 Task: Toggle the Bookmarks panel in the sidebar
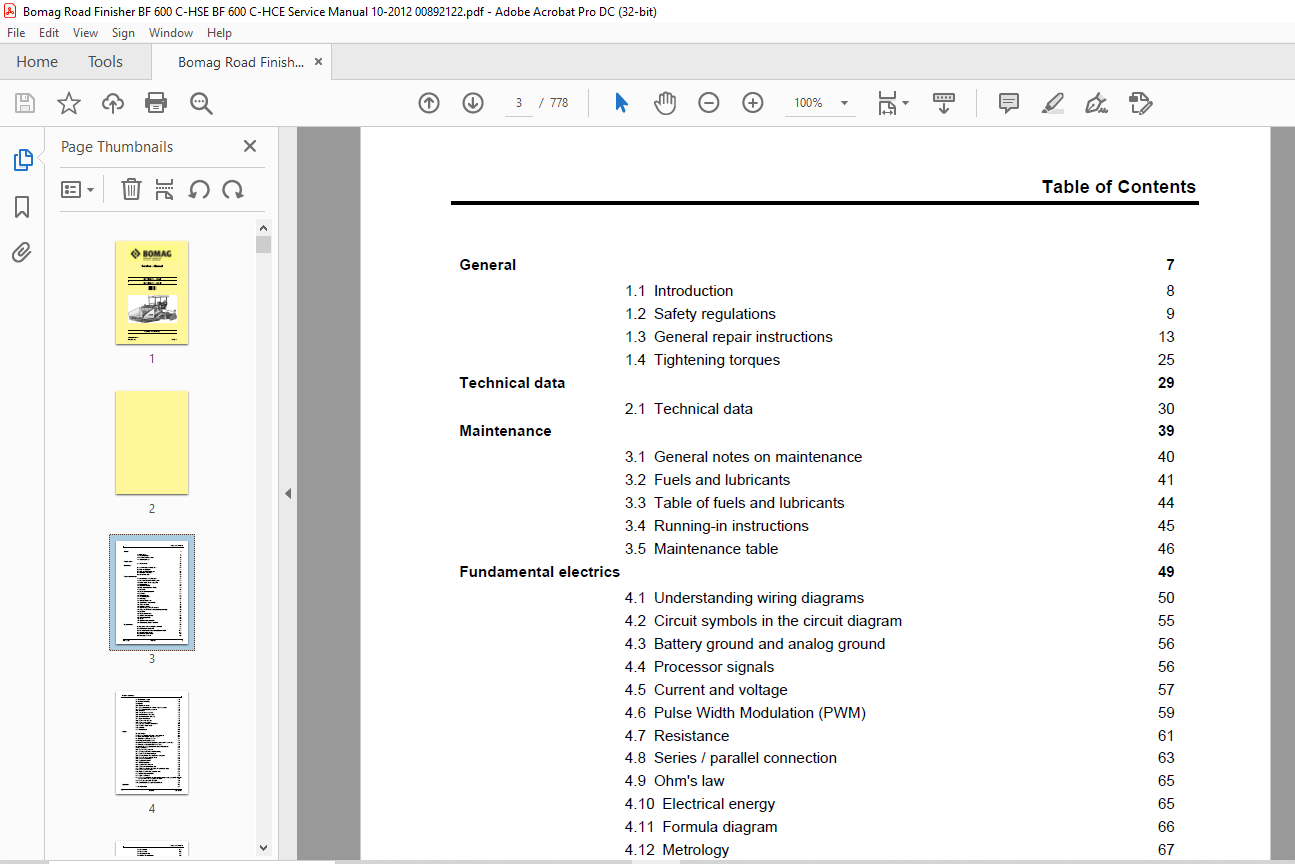pyautogui.click(x=22, y=207)
